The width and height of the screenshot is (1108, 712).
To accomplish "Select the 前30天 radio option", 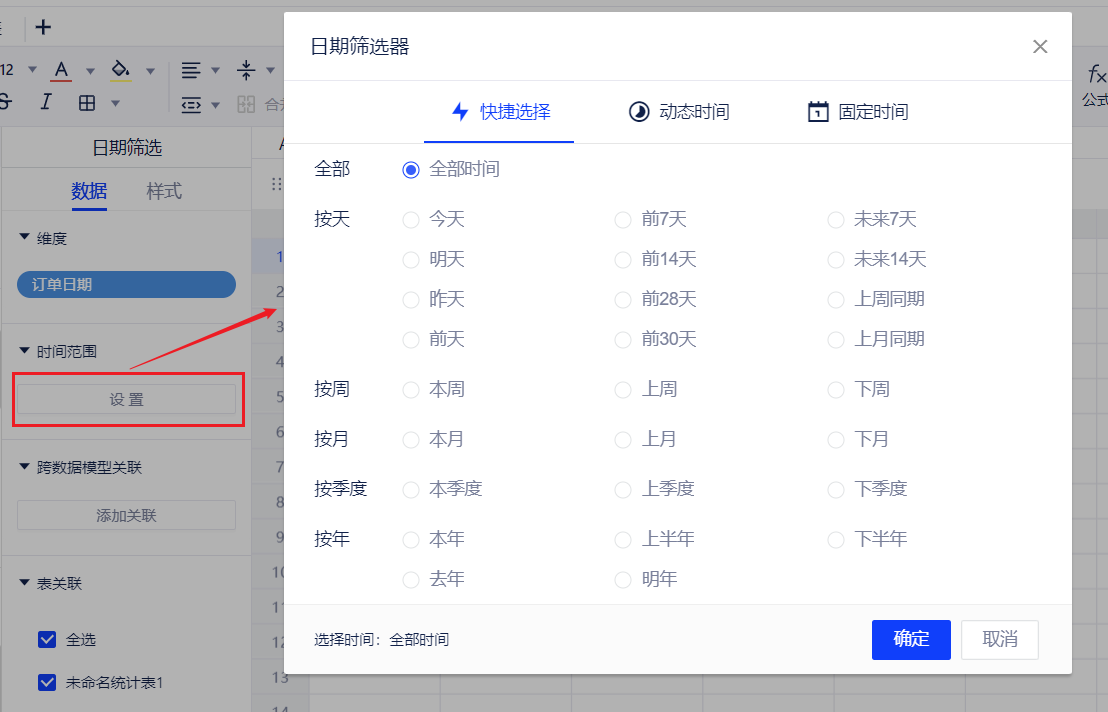I will point(623,340).
